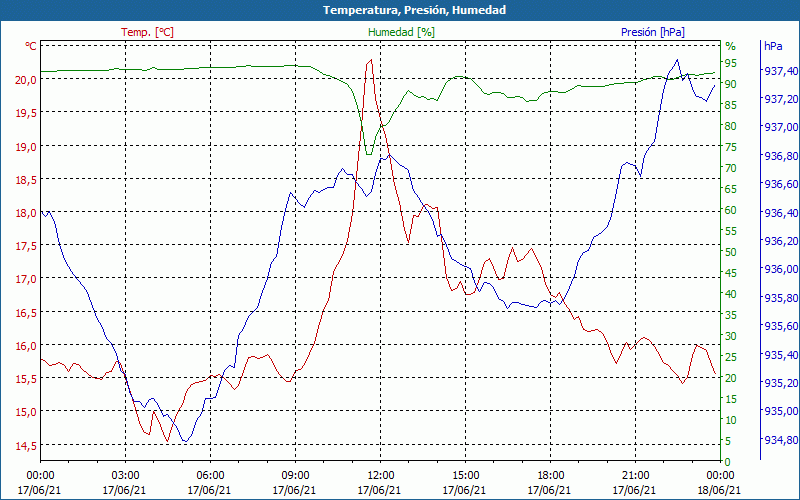This screenshot has width=800, height=500.
Task: Click the '937,40' pressure axis value
Action: click(781, 71)
